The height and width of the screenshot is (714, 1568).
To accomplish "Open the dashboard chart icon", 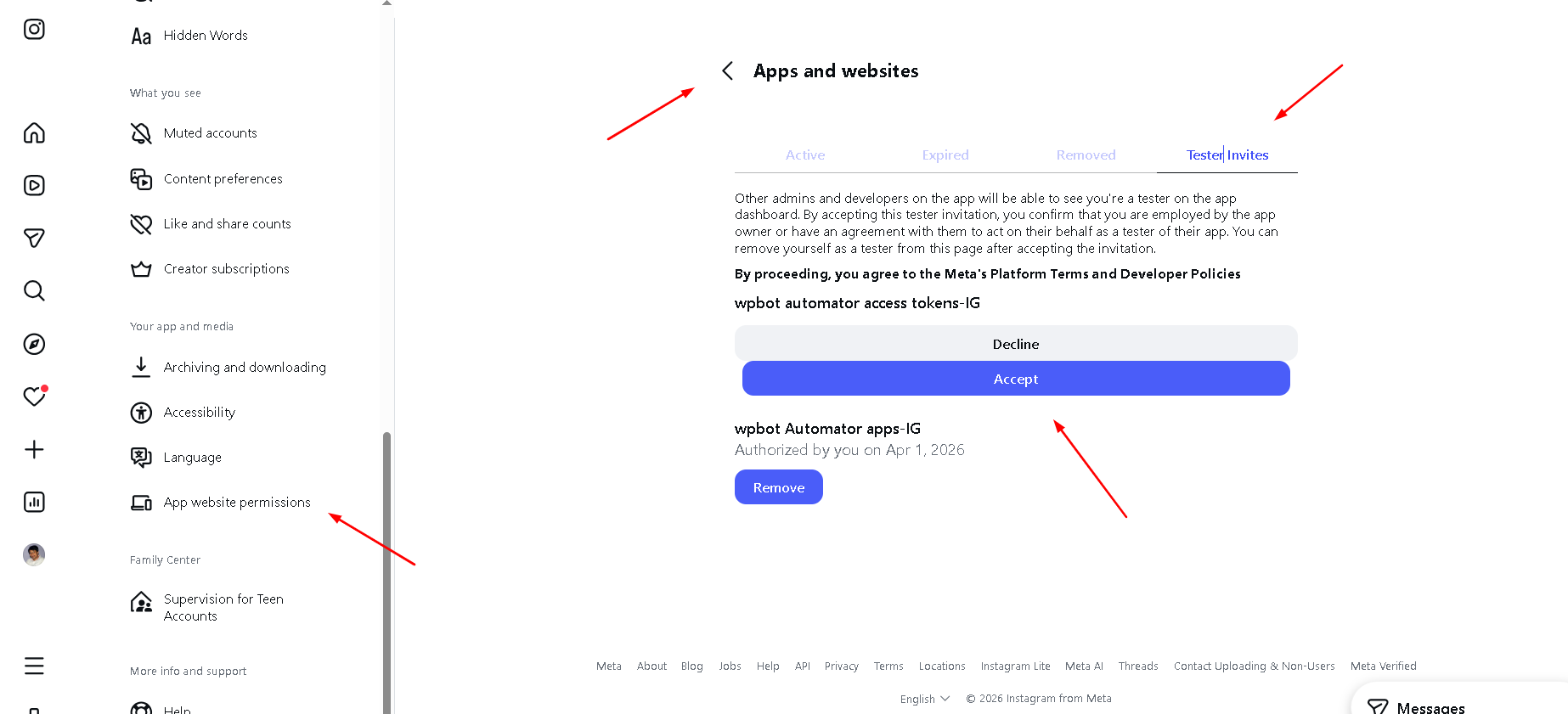I will click(x=34, y=502).
